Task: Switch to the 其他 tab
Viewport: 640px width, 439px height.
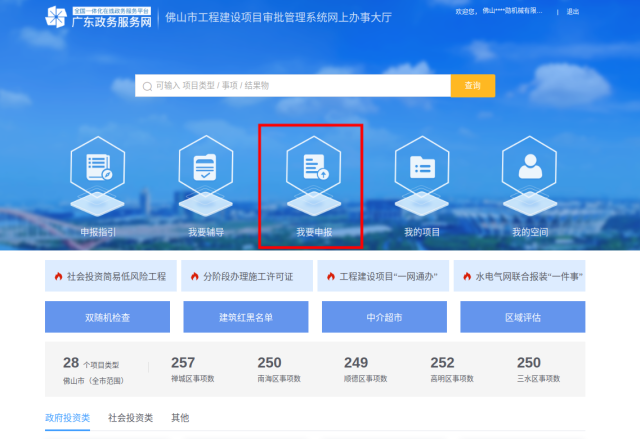Action: click(x=180, y=417)
